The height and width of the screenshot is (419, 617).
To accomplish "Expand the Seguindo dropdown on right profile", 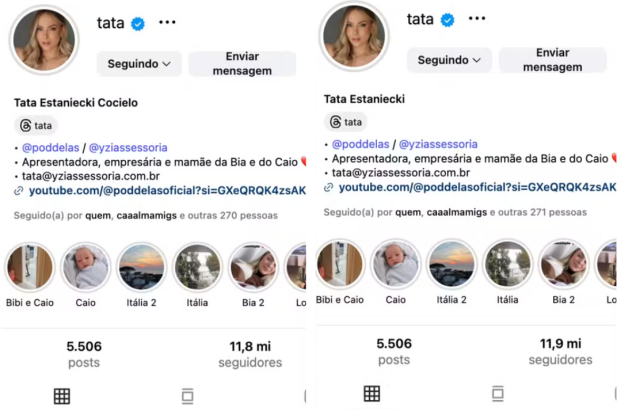I will click(449, 60).
